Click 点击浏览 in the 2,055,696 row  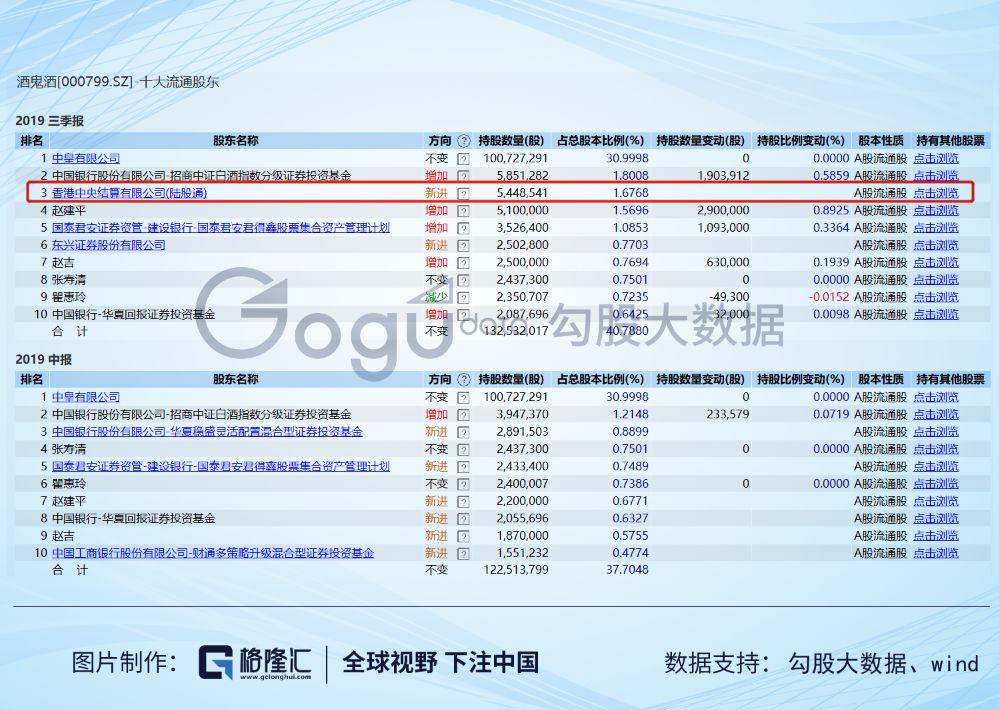click(x=936, y=518)
